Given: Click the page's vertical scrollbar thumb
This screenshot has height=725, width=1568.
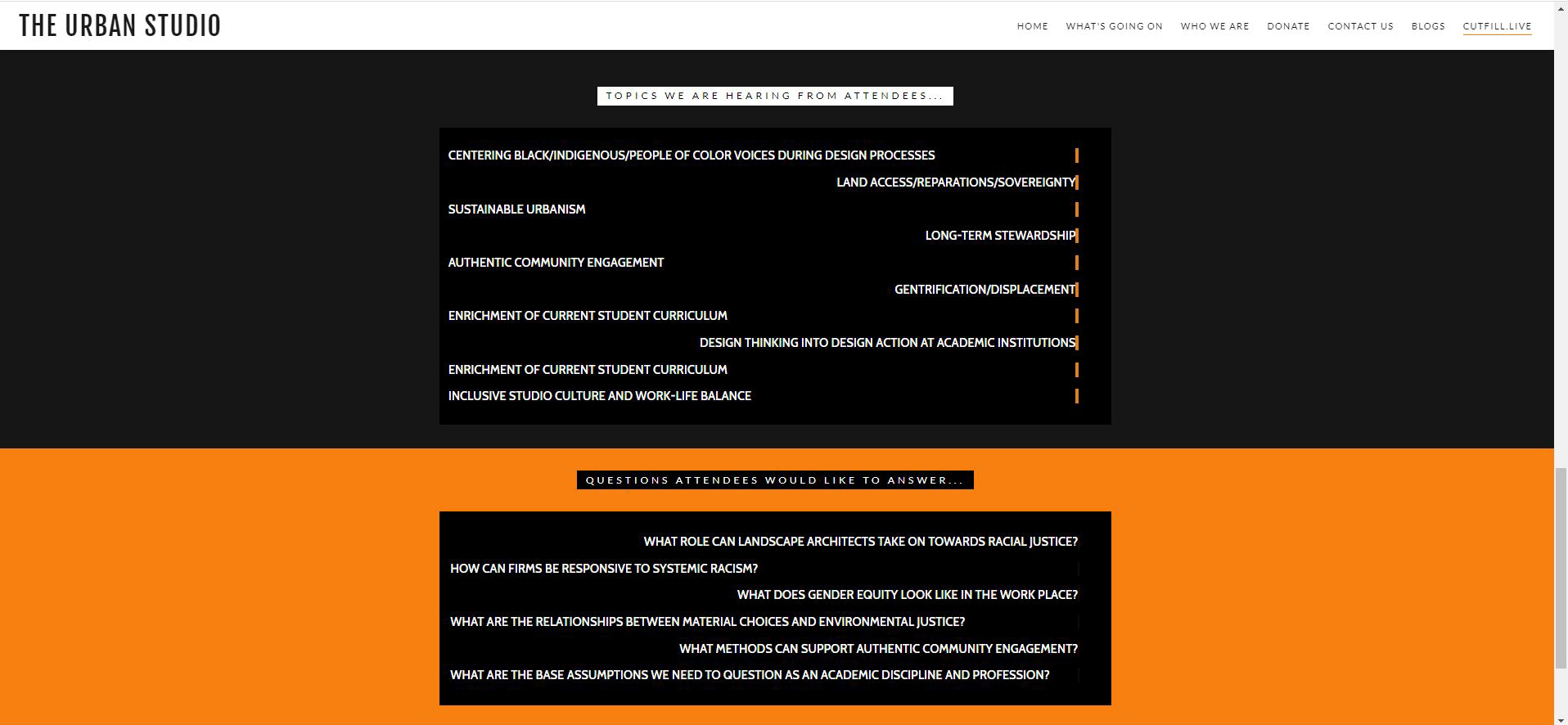Looking at the screenshot, I should (1561, 567).
